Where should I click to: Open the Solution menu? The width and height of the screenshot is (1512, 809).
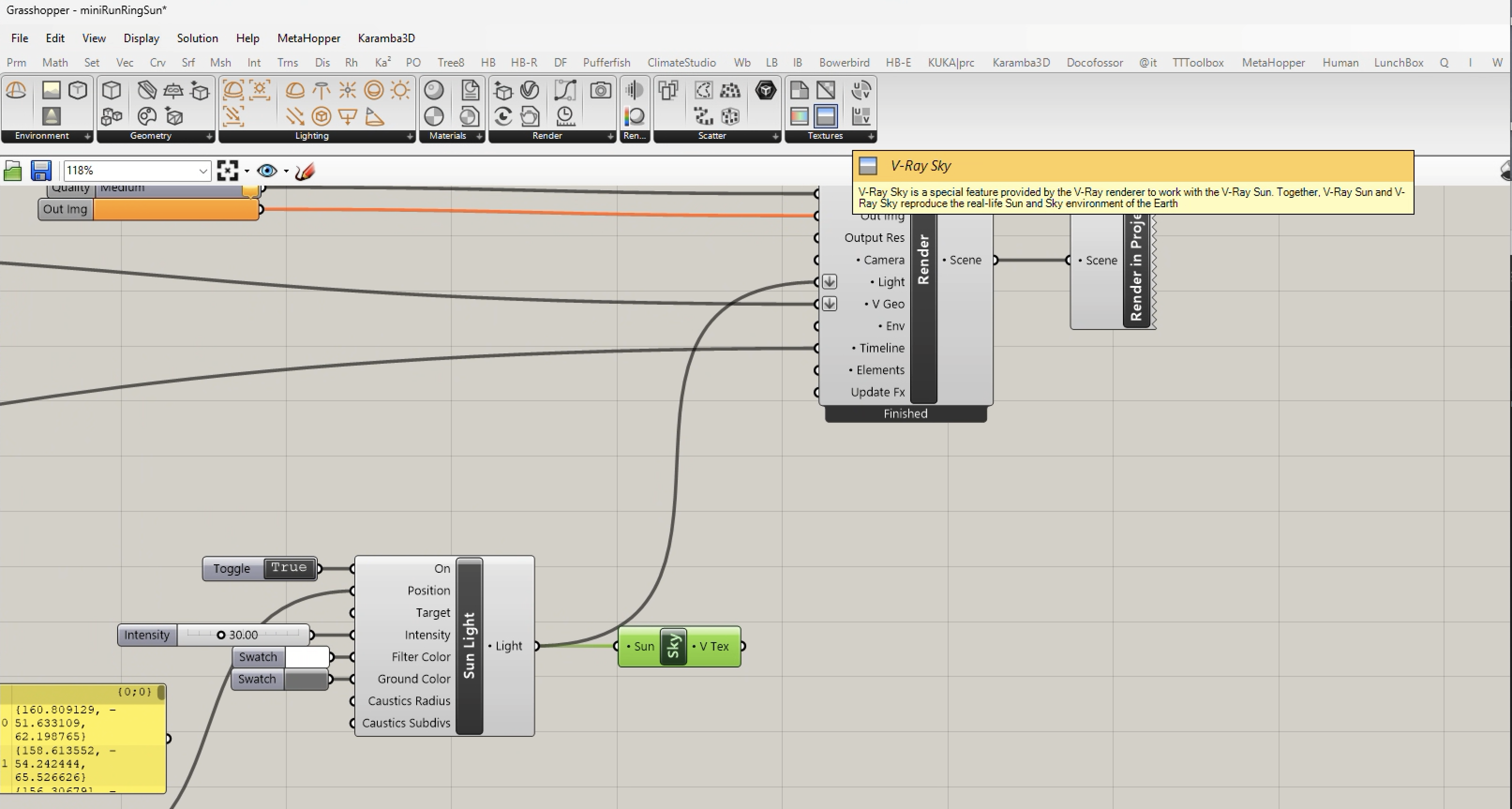click(197, 38)
